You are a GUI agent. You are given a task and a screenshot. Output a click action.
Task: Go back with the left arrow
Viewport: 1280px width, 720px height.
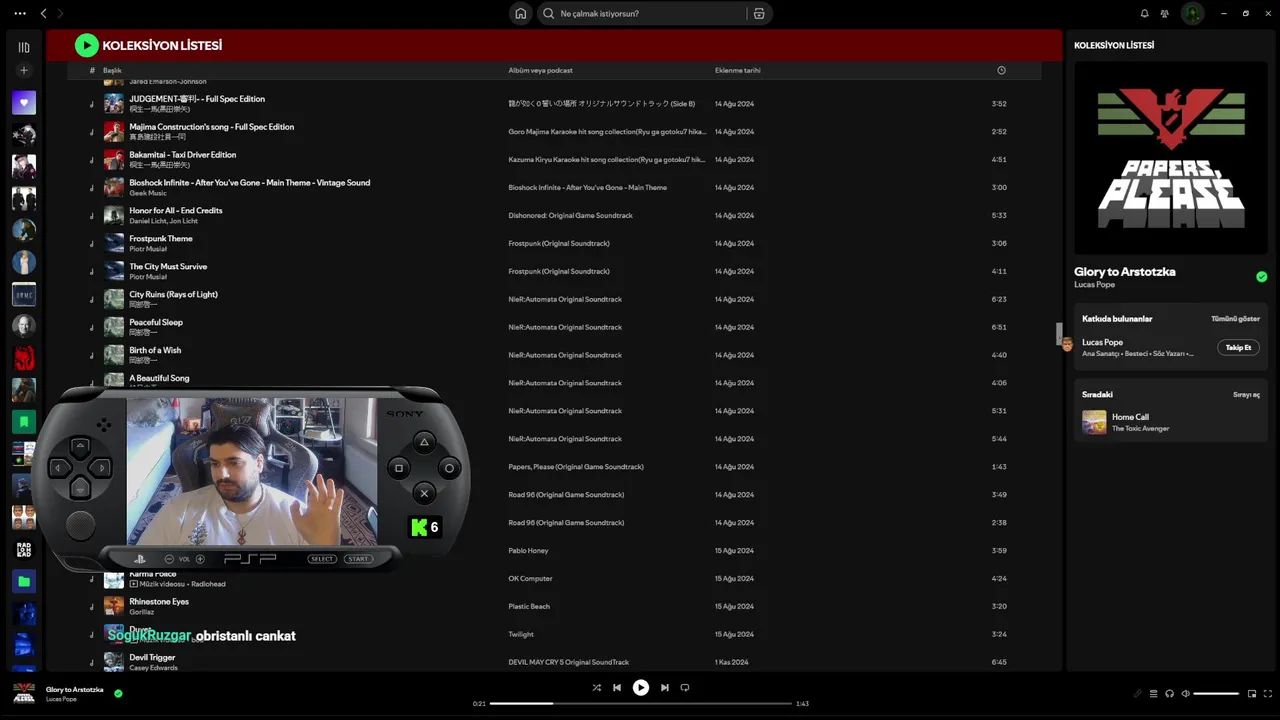tap(43, 13)
